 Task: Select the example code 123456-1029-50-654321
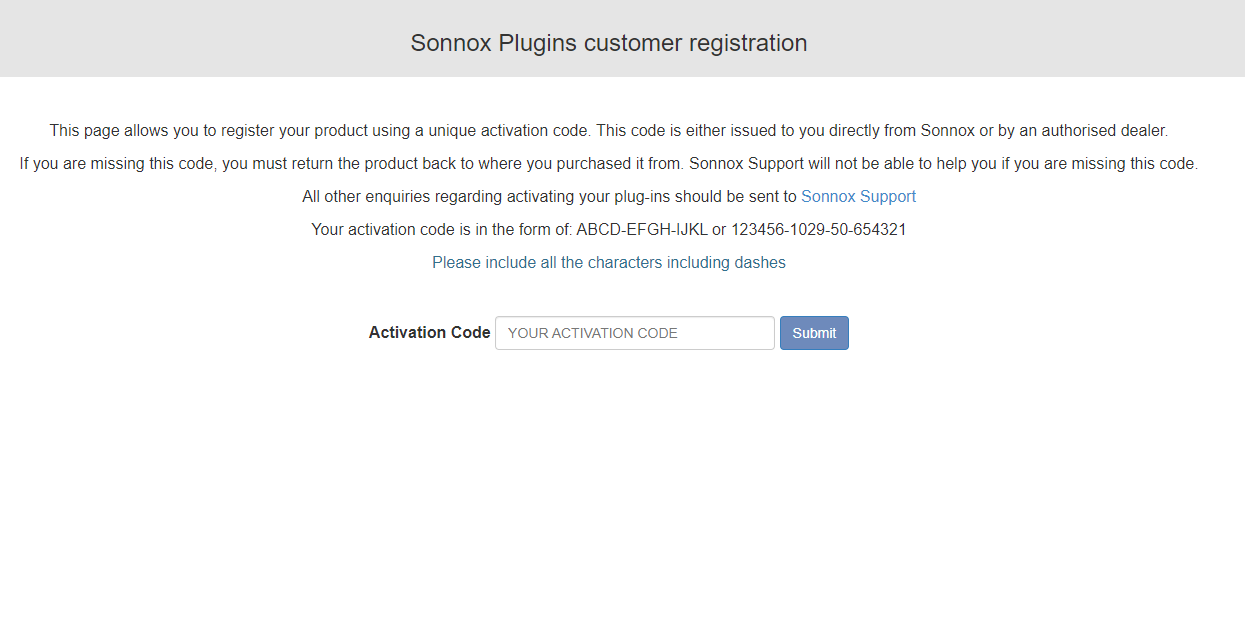819,230
